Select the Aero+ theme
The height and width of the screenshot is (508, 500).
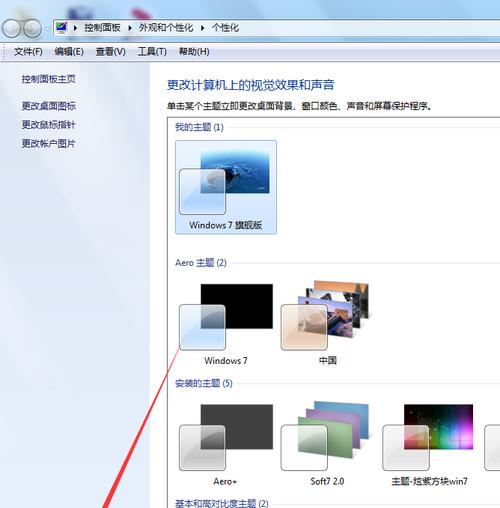click(x=226, y=445)
